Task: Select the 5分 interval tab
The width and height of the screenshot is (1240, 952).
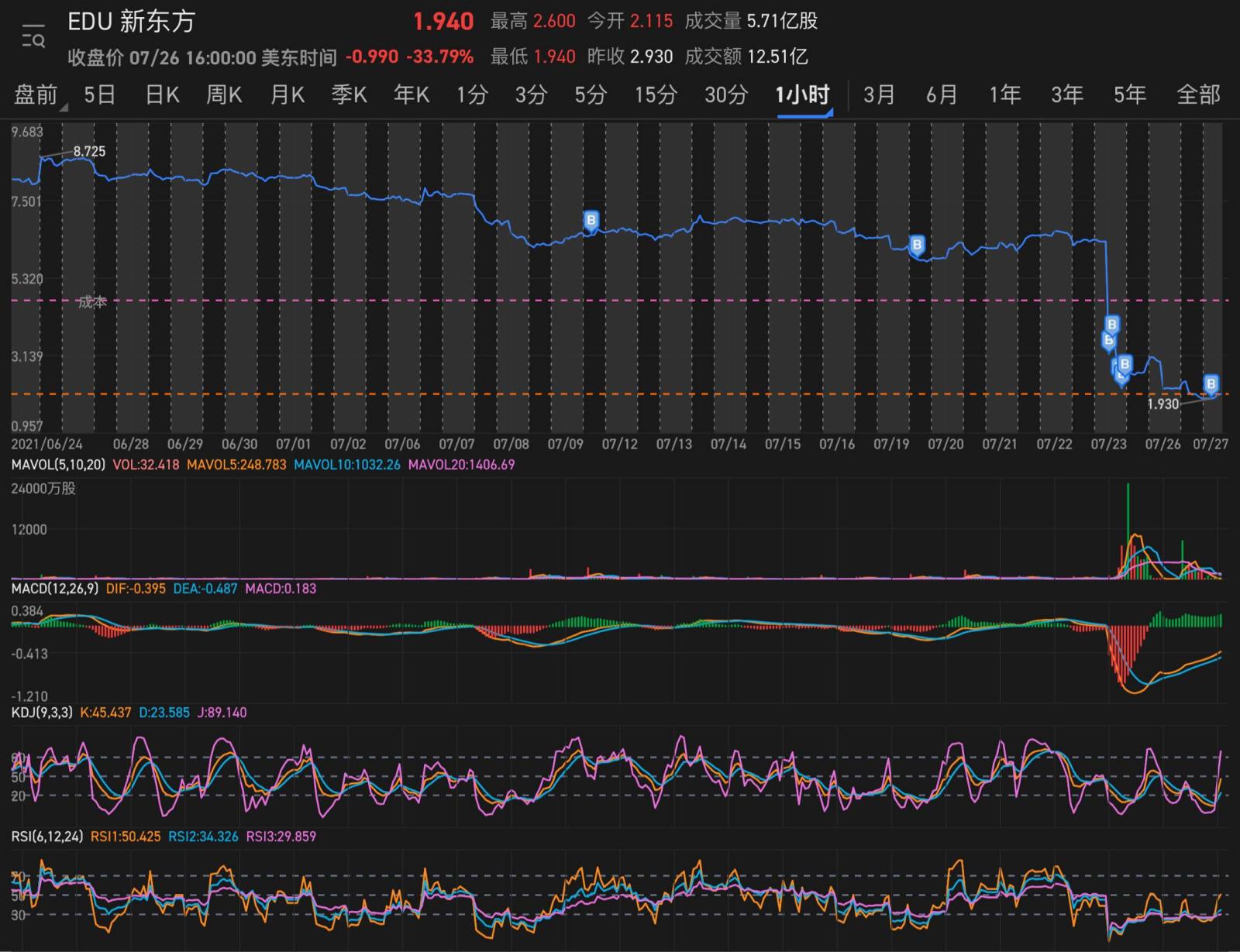Action: point(590,95)
